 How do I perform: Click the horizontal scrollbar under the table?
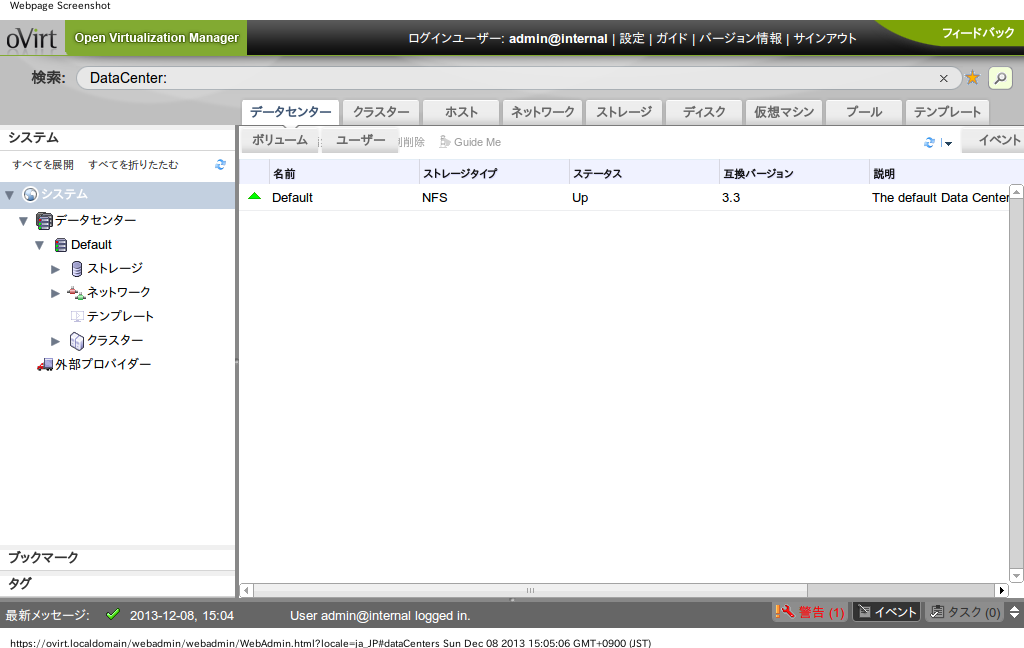click(x=530, y=590)
